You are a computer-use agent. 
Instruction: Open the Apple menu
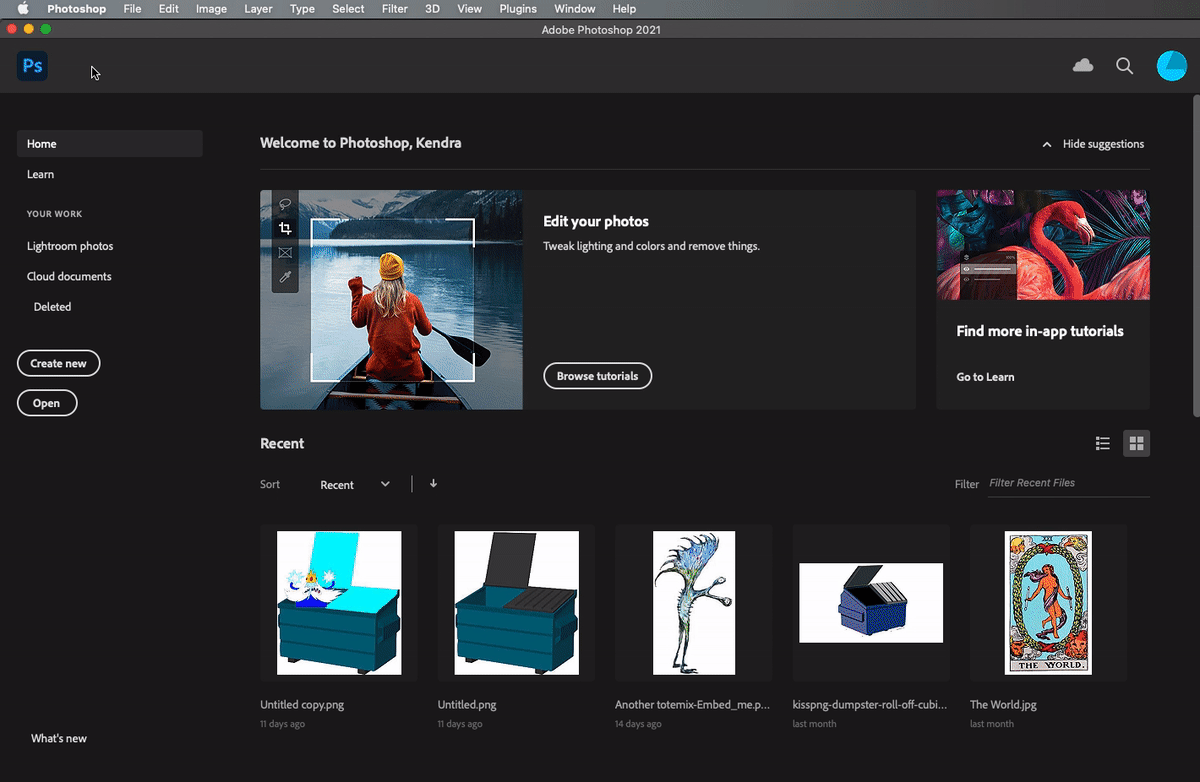point(22,9)
